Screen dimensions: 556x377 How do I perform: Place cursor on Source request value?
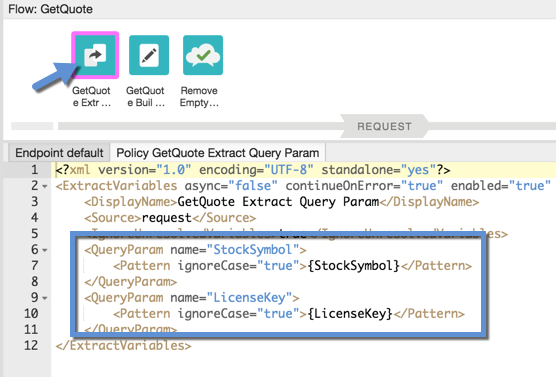tap(167, 218)
